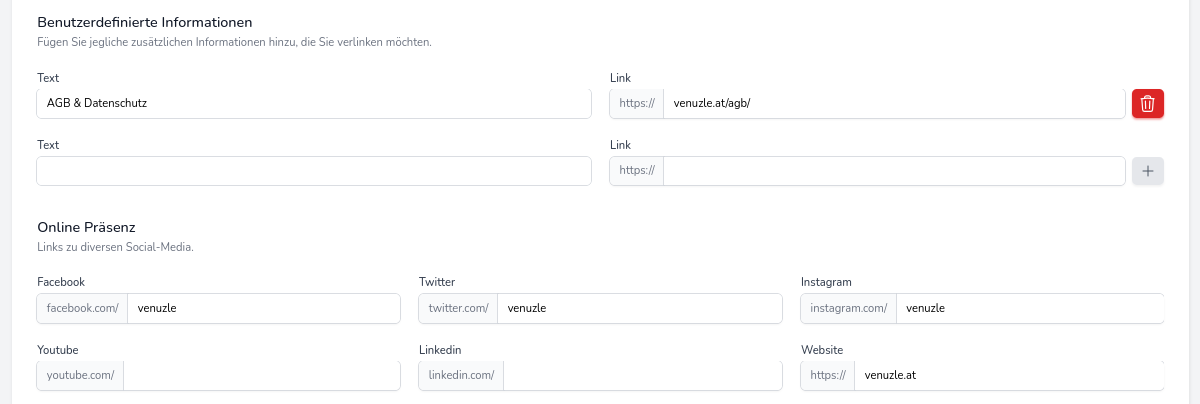Viewport: 1200px width, 404px height.
Task: Delete the AGB & Datenschutz link row
Action: click(x=1147, y=103)
